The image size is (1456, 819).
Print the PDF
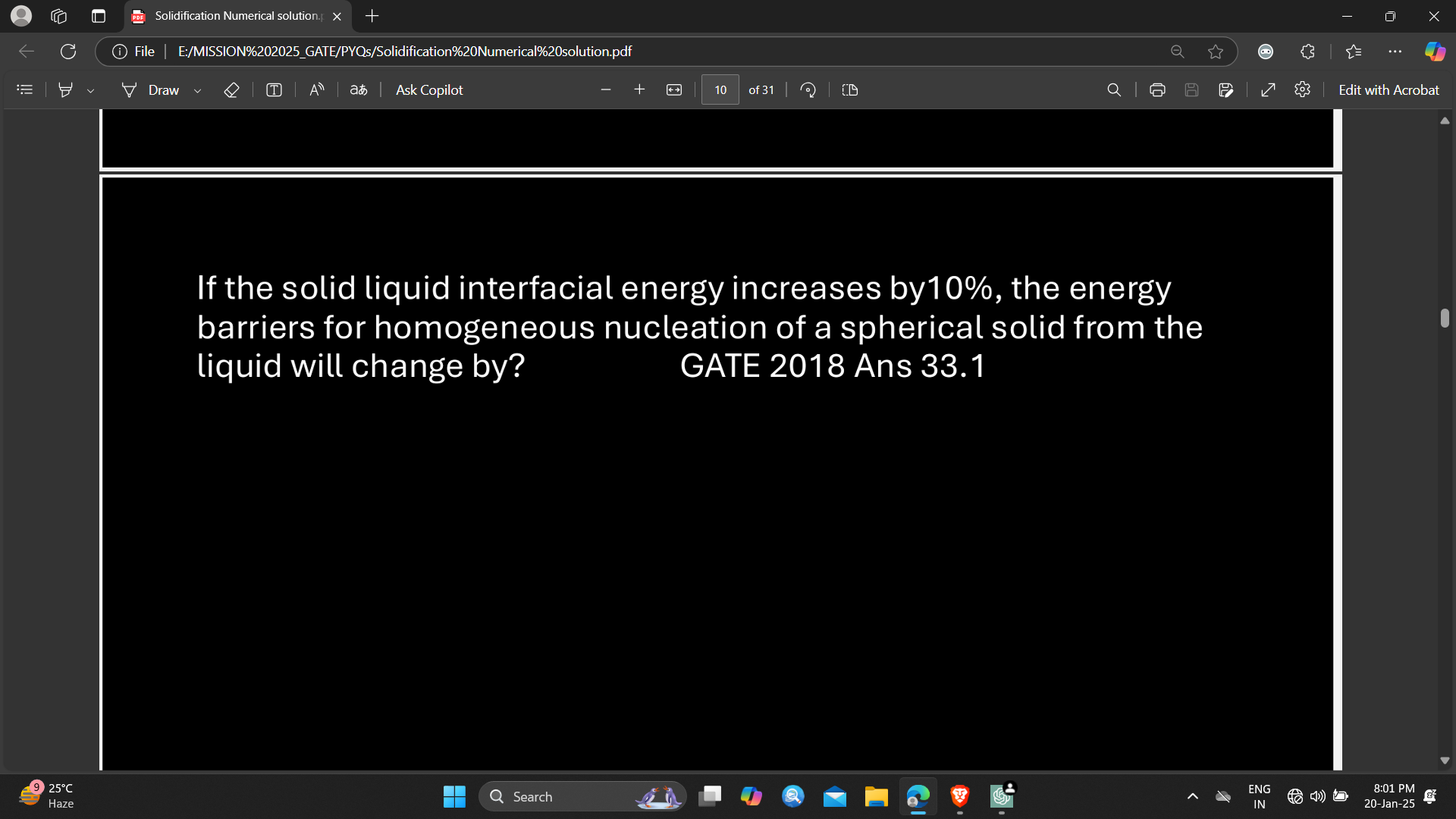1157,89
